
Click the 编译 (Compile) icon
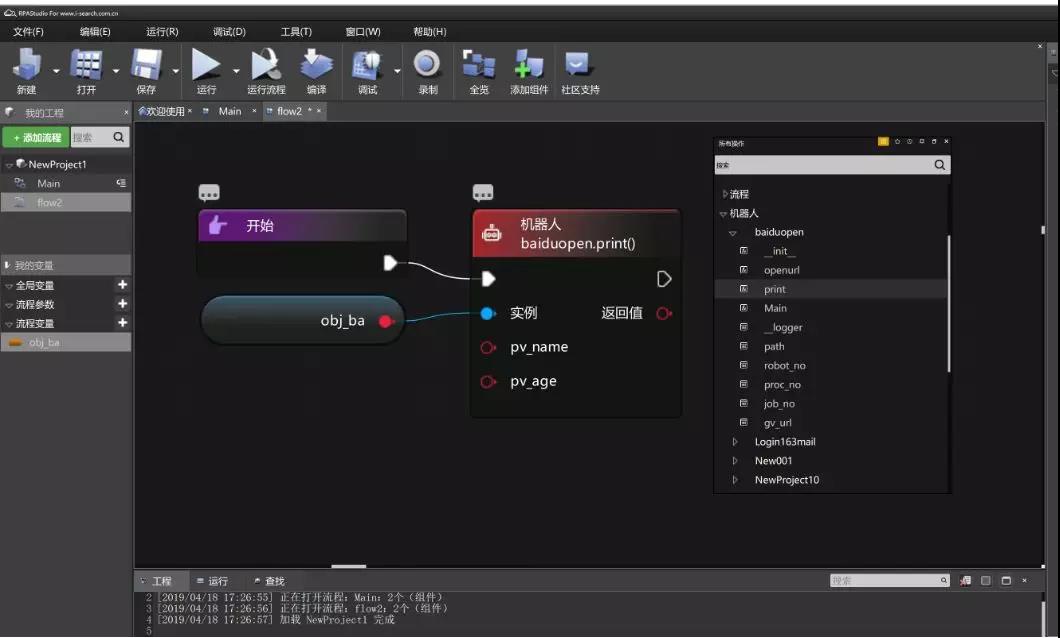[316, 66]
